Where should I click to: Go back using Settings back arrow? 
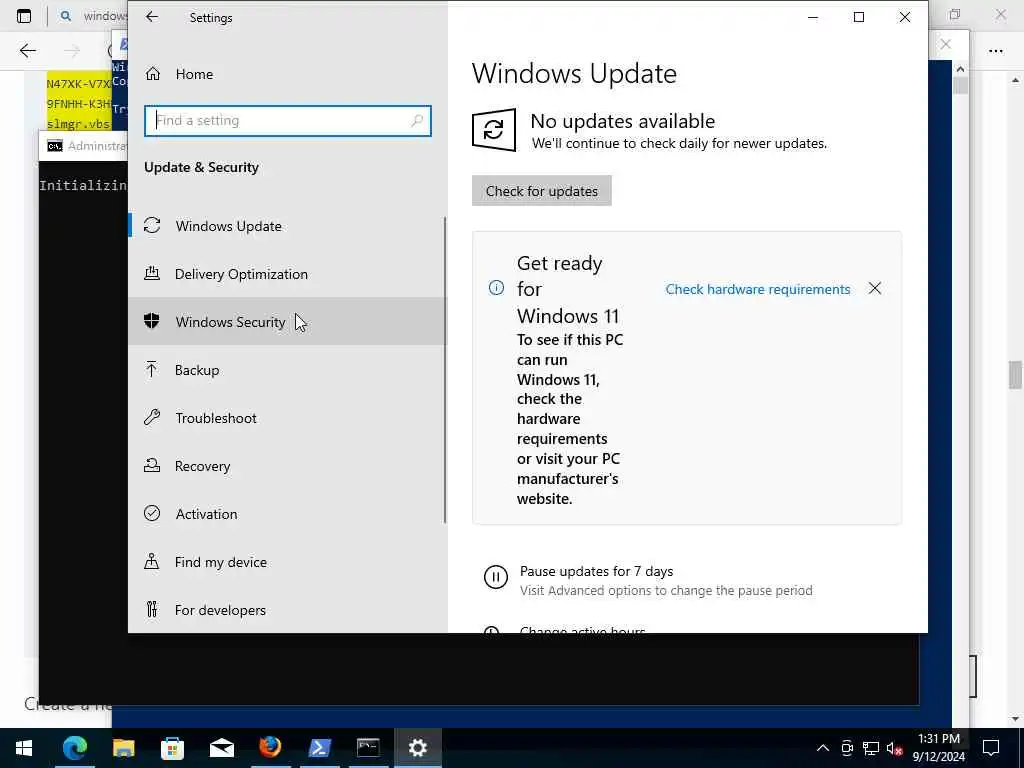click(152, 17)
